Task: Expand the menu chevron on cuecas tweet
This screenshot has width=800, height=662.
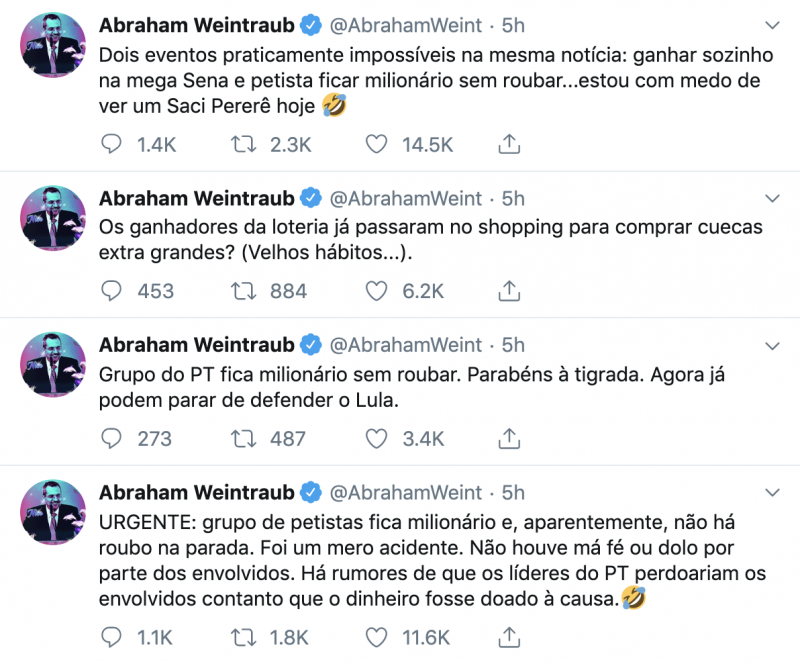Action: coord(771,199)
